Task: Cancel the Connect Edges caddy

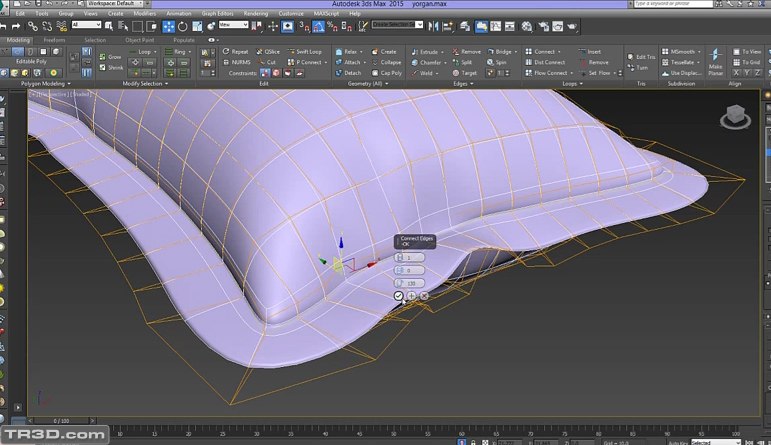Action: click(x=424, y=296)
